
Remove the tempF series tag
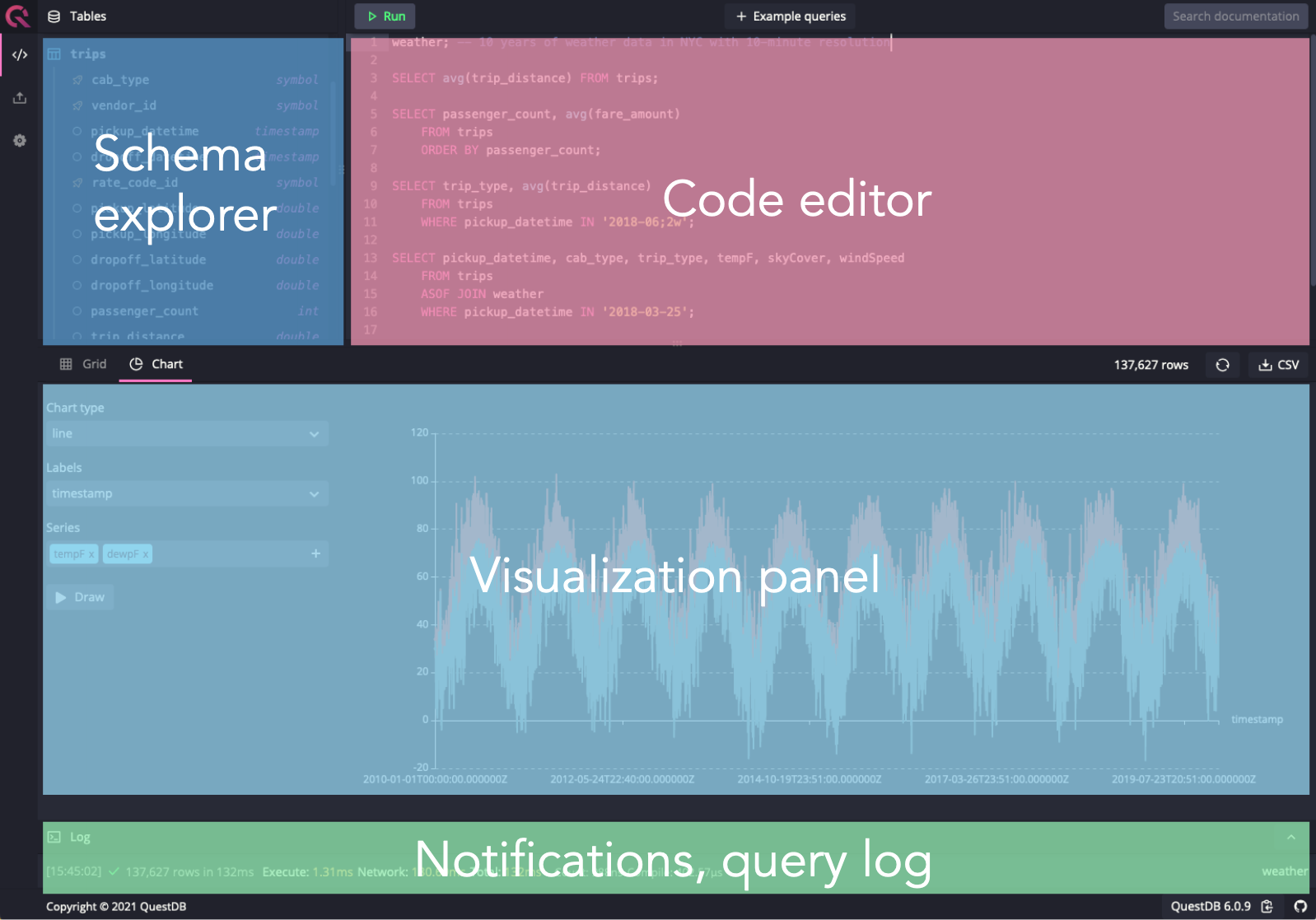tap(91, 554)
